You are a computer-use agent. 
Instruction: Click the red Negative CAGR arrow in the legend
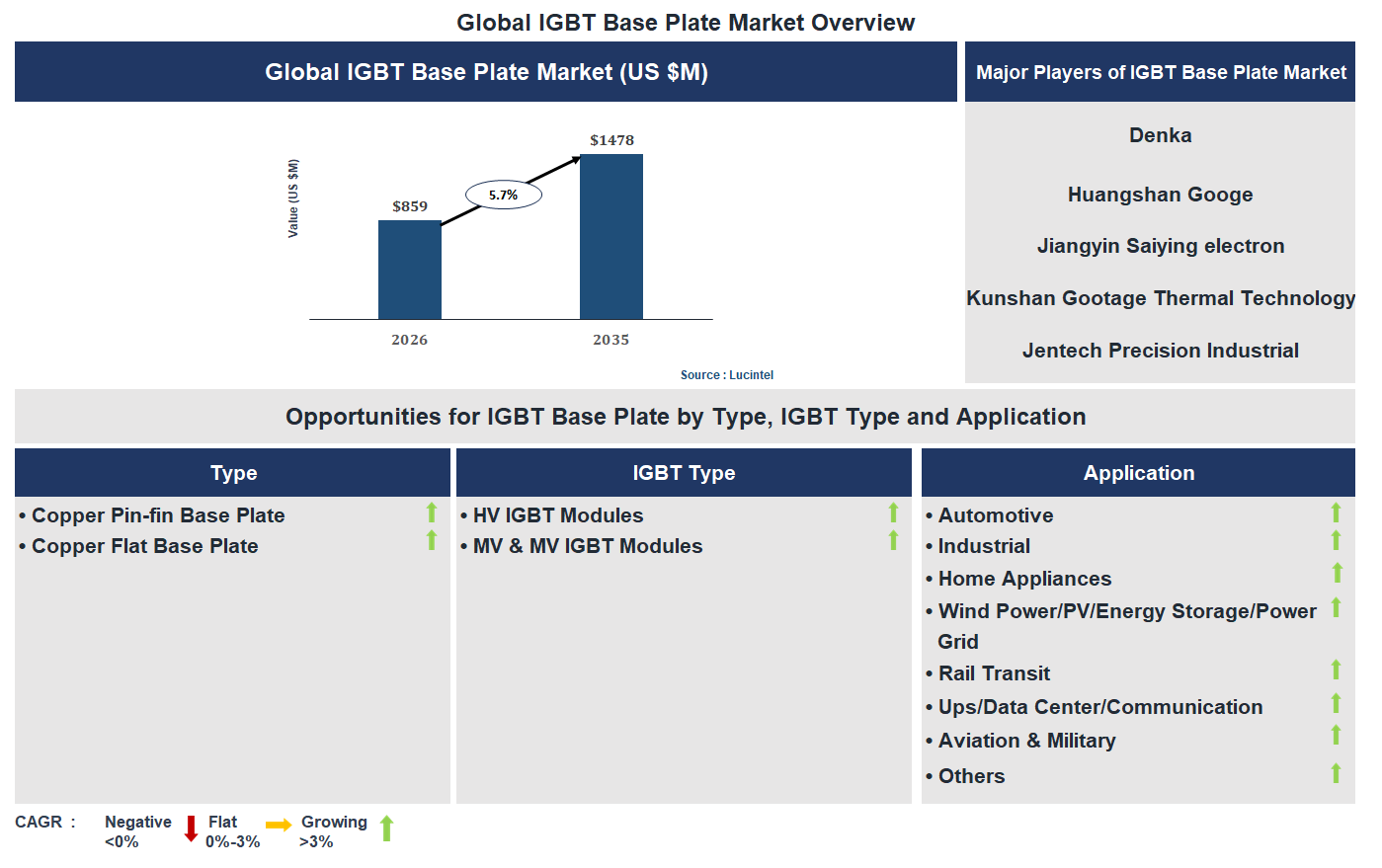tap(190, 829)
